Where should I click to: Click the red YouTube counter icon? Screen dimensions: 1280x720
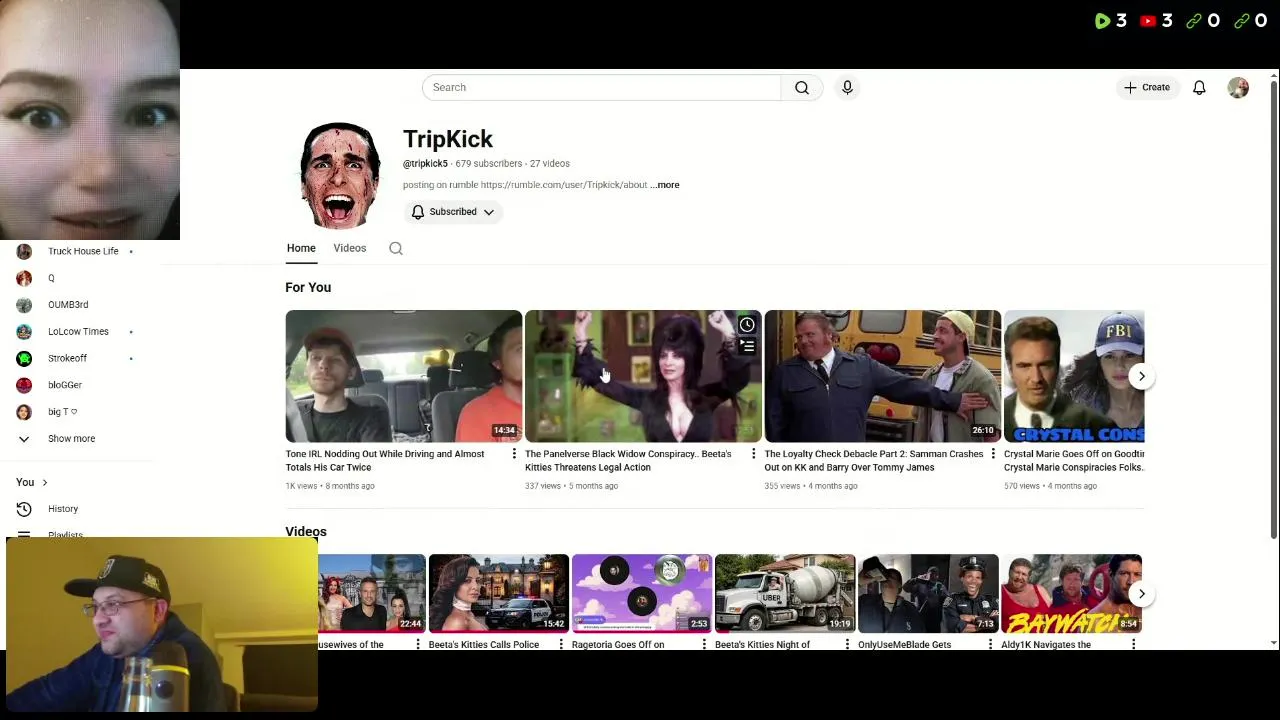coord(1148,21)
